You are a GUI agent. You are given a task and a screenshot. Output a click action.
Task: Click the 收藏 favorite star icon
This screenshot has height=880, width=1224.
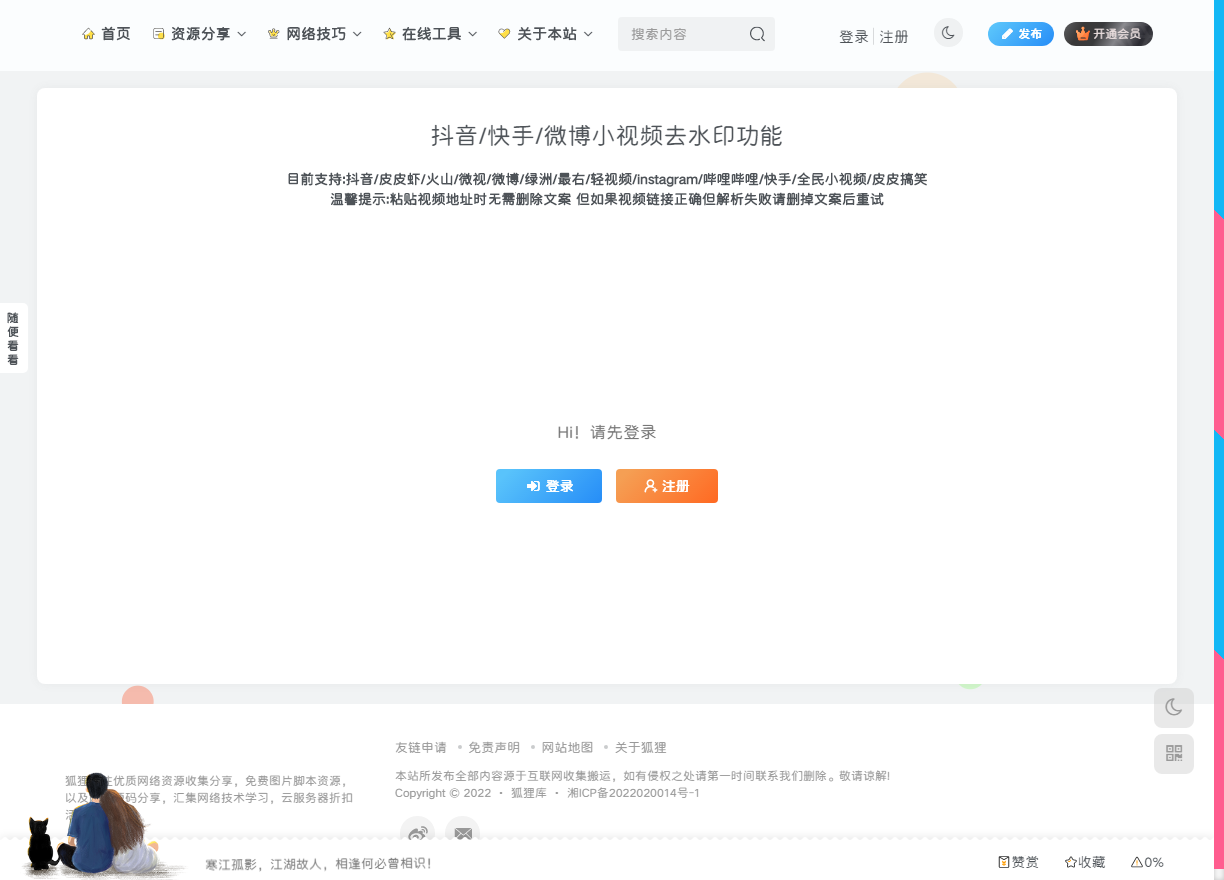click(1069, 861)
